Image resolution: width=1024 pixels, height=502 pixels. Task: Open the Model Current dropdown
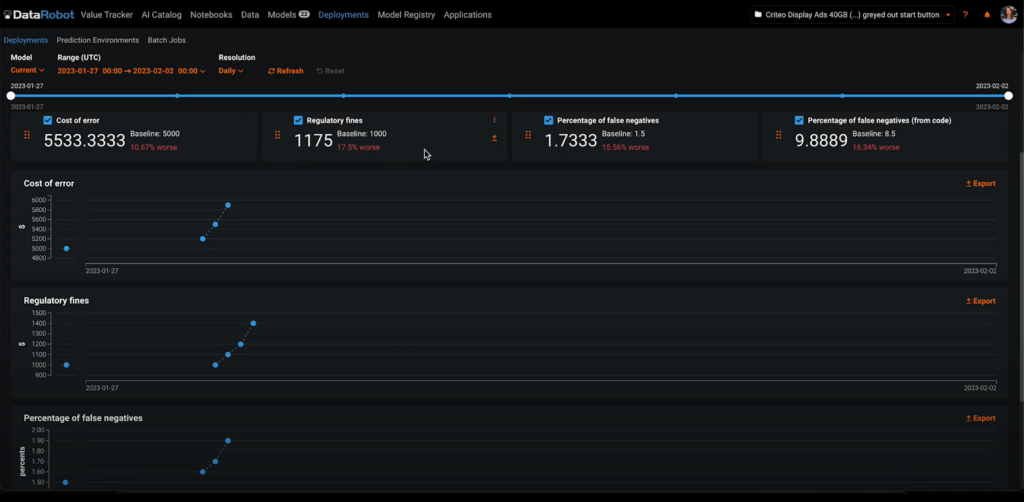tap(27, 71)
